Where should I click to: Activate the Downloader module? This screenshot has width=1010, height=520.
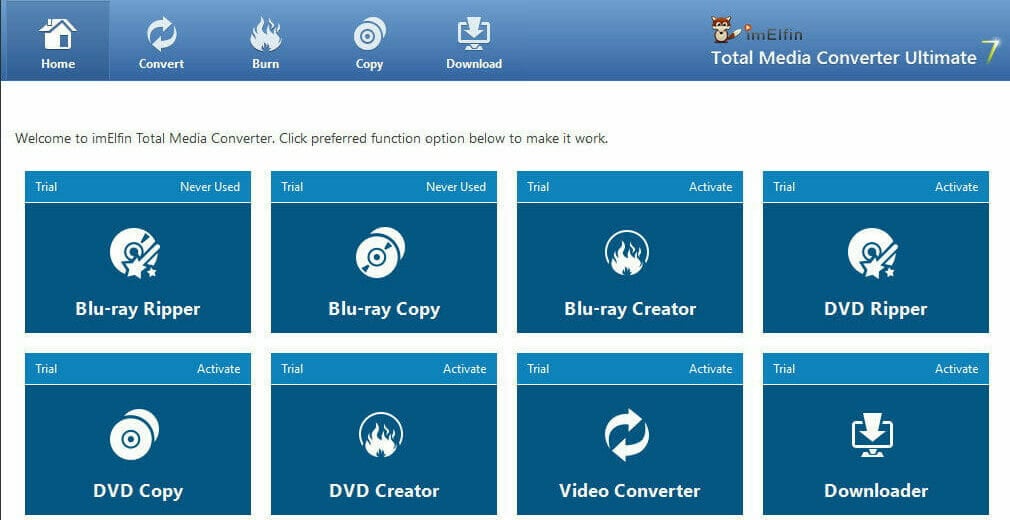[x=957, y=369]
